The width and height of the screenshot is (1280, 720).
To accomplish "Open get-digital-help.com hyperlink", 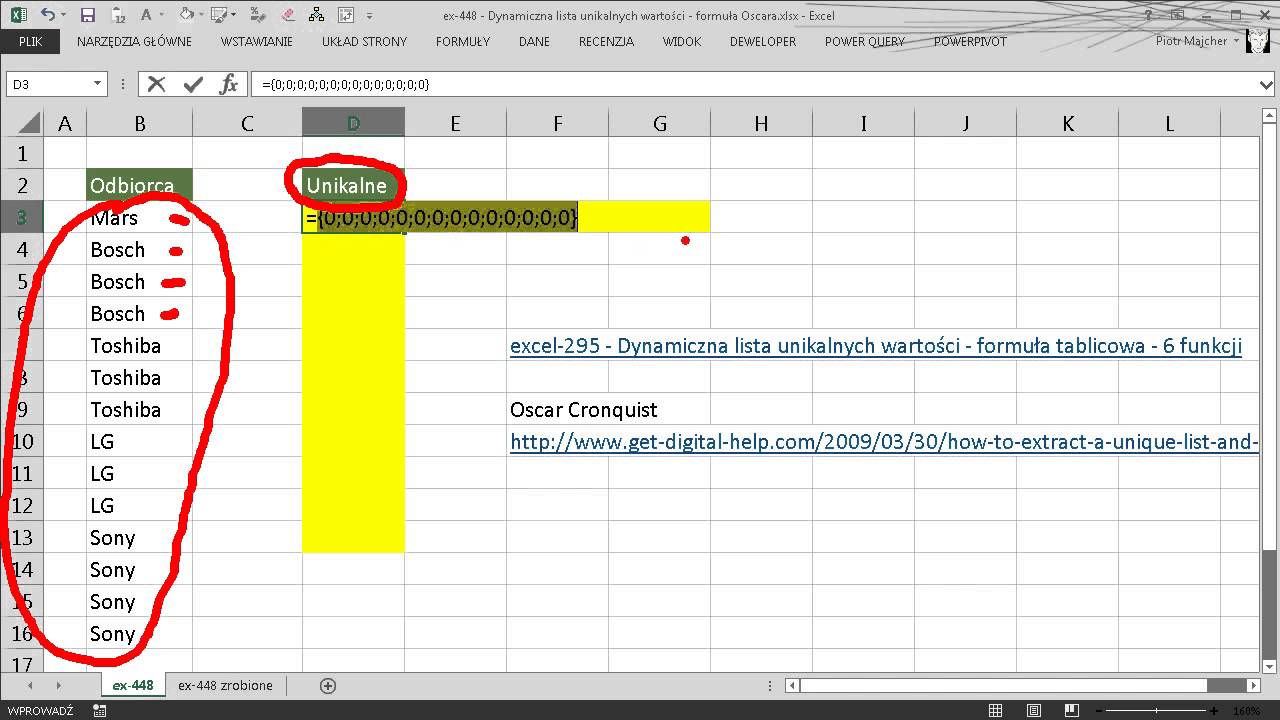I will click(883, 442).
